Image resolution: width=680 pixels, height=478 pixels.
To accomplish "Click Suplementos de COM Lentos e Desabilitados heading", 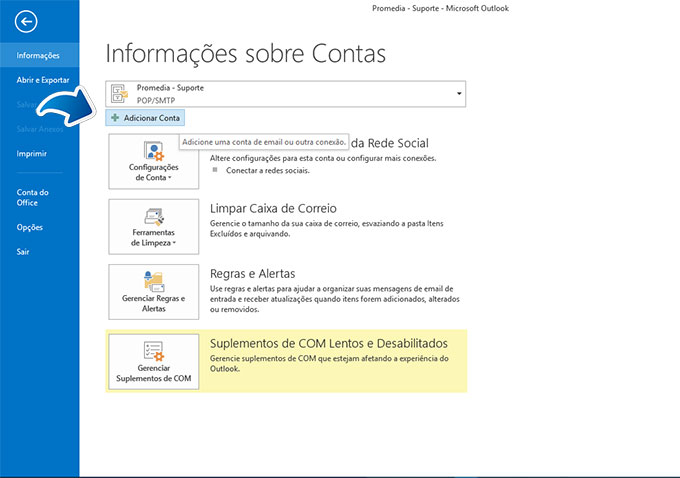I will (x=329, y=344).
